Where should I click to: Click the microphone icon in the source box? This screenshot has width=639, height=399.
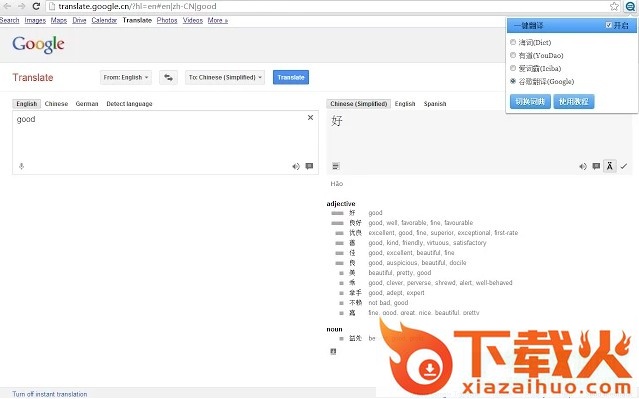click(x=22, y=166)
